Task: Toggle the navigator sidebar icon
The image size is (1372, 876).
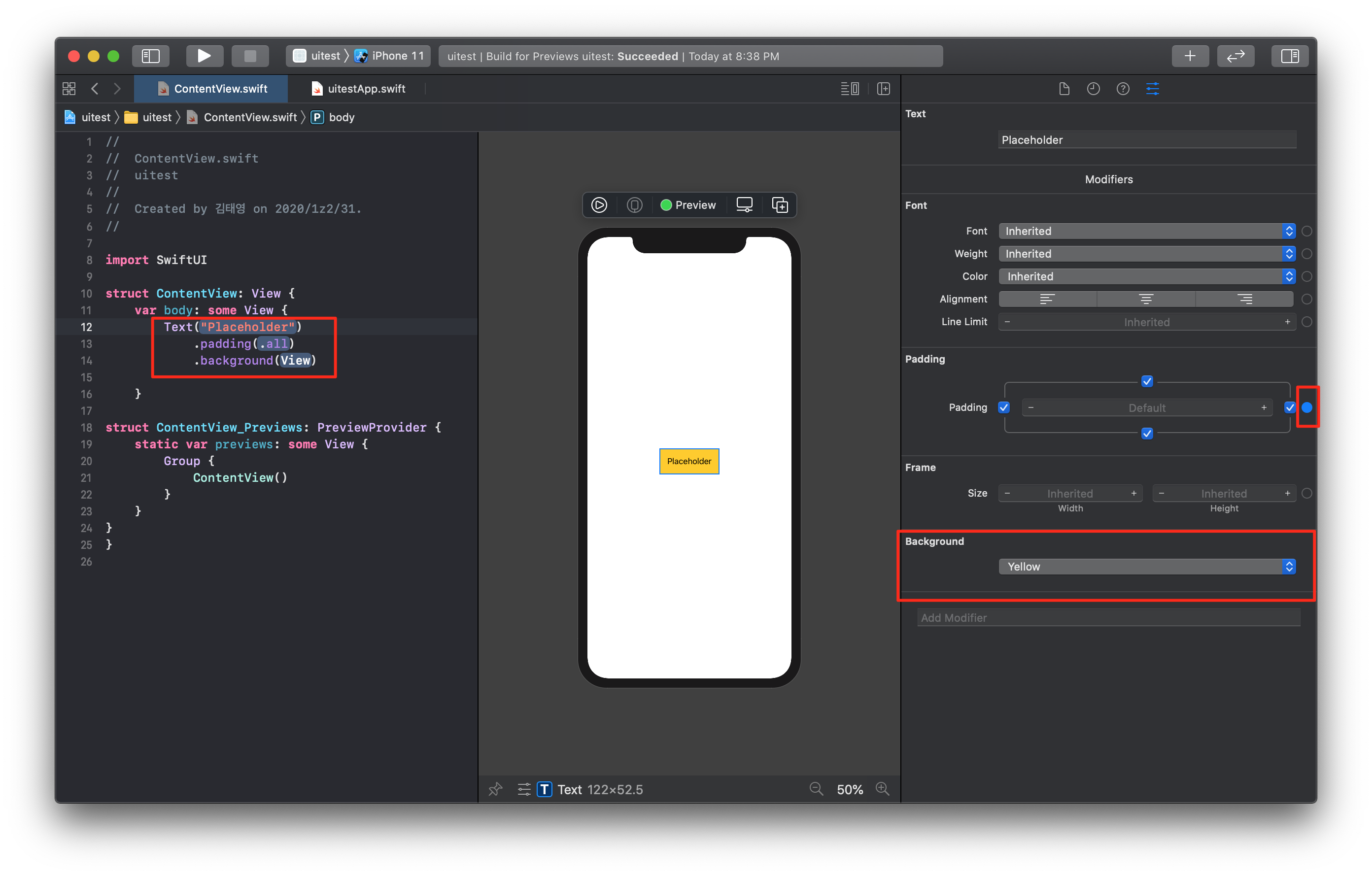Action: coord(150,56)
